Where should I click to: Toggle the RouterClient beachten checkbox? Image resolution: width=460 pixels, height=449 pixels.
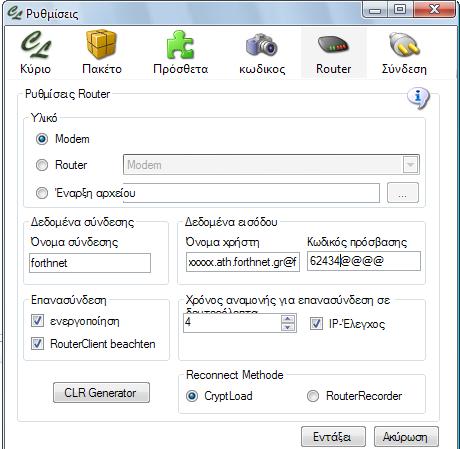(37, 343)
